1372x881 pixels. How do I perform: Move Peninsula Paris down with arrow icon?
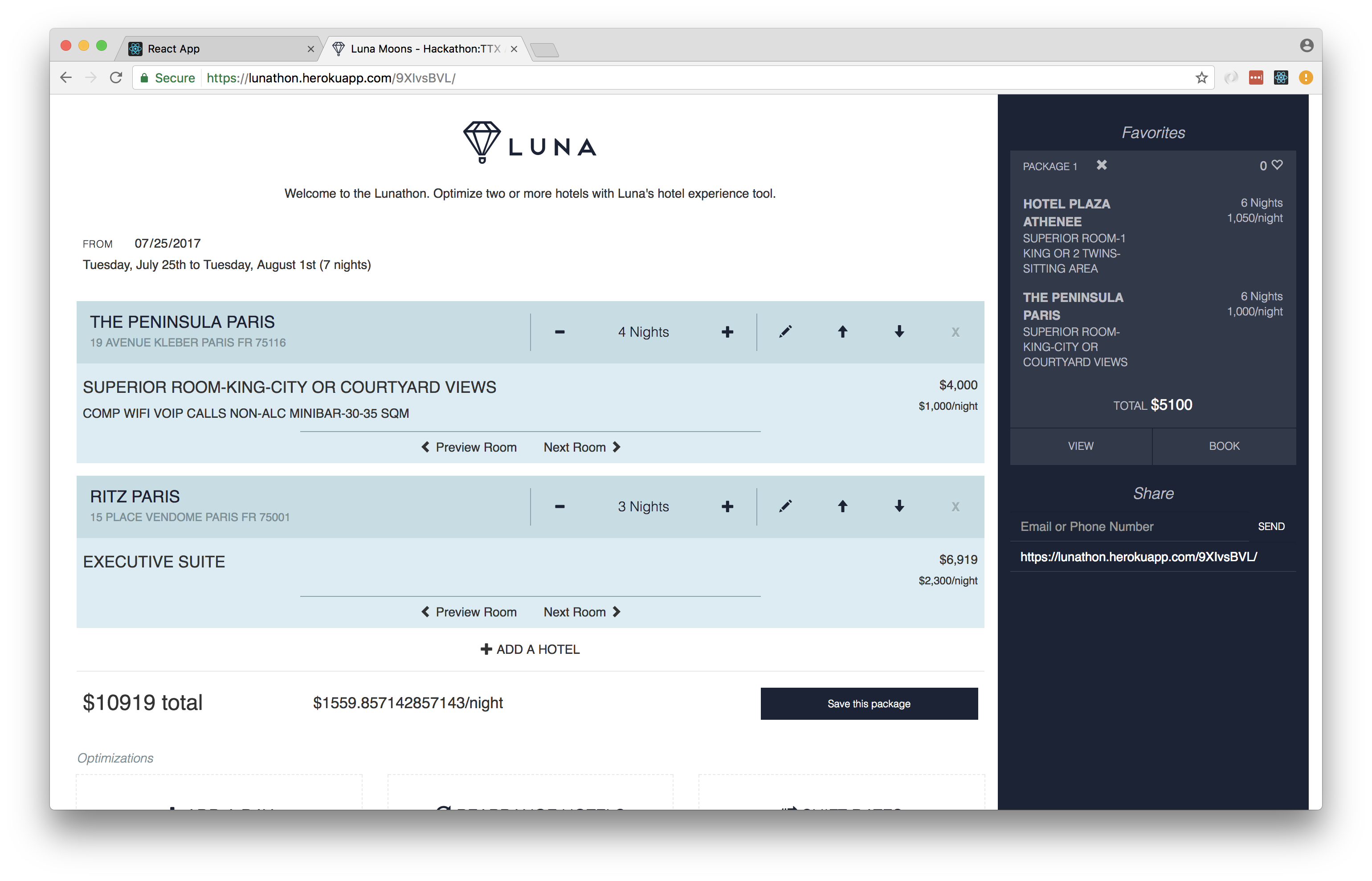899,332
